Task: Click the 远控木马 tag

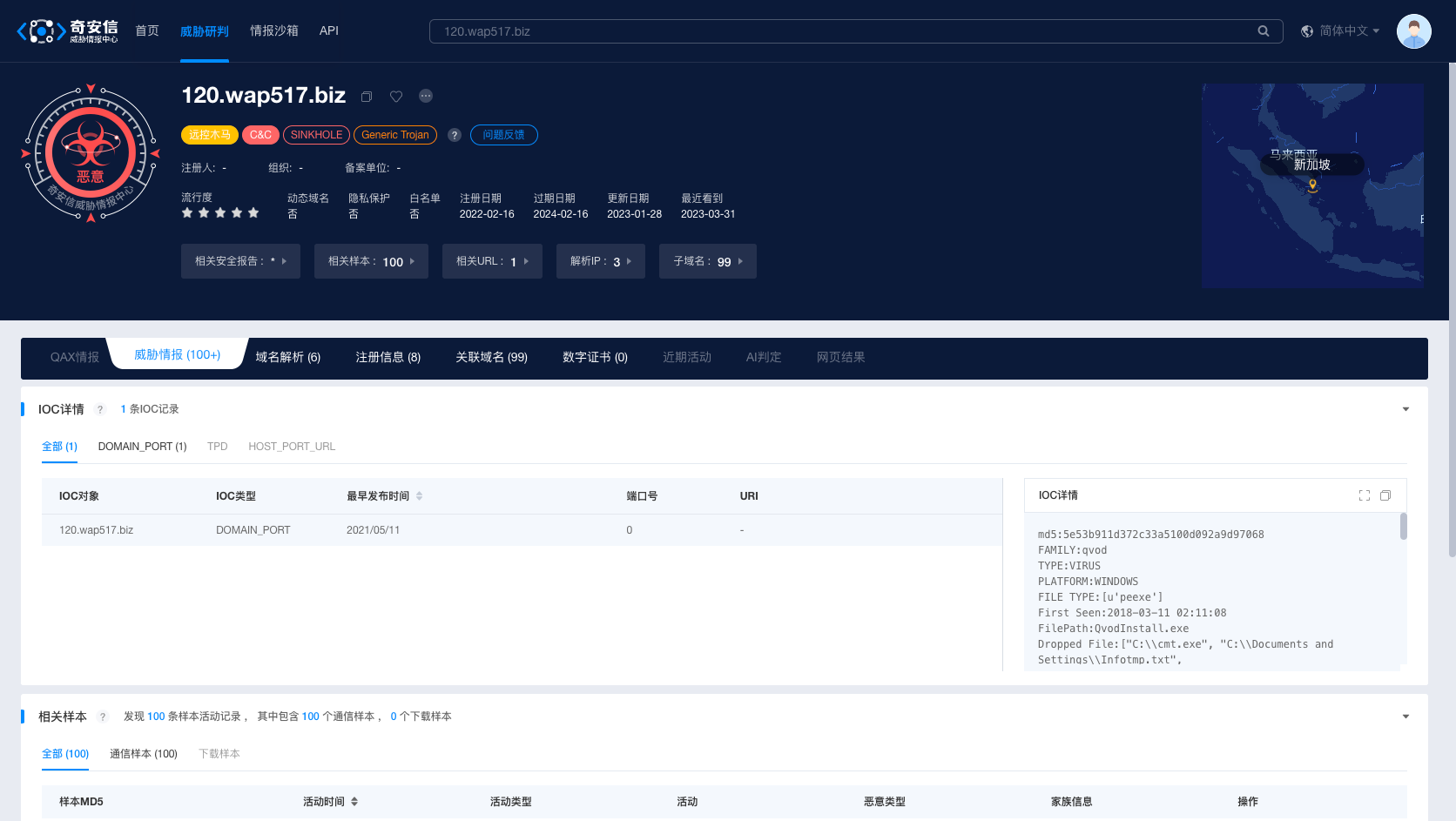Action: click(210, 135)
